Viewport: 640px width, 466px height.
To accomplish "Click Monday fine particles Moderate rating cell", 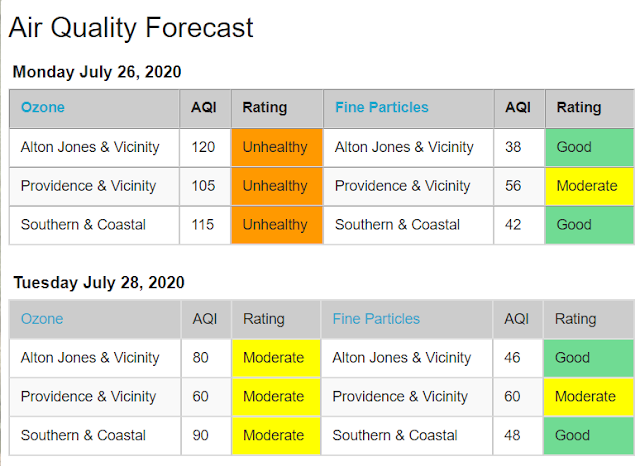I will [589, 186].
